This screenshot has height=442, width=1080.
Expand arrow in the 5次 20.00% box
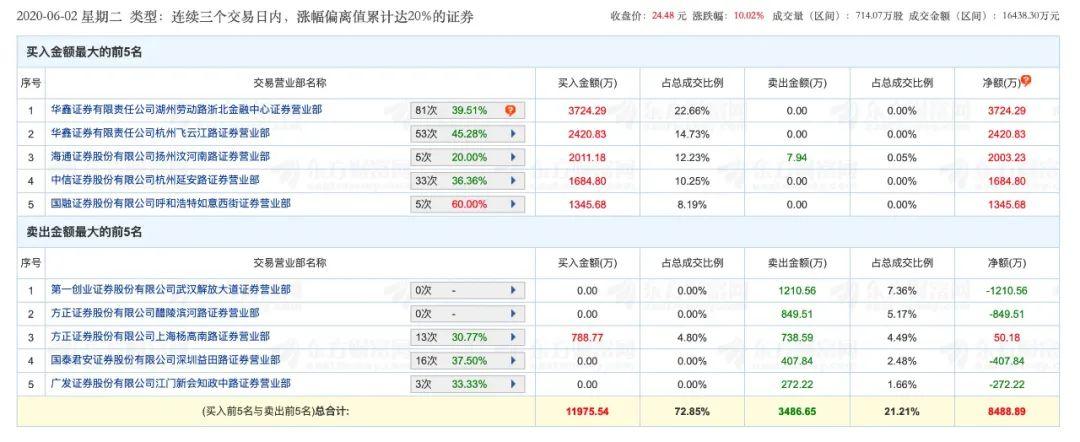[x=513, y=157]
